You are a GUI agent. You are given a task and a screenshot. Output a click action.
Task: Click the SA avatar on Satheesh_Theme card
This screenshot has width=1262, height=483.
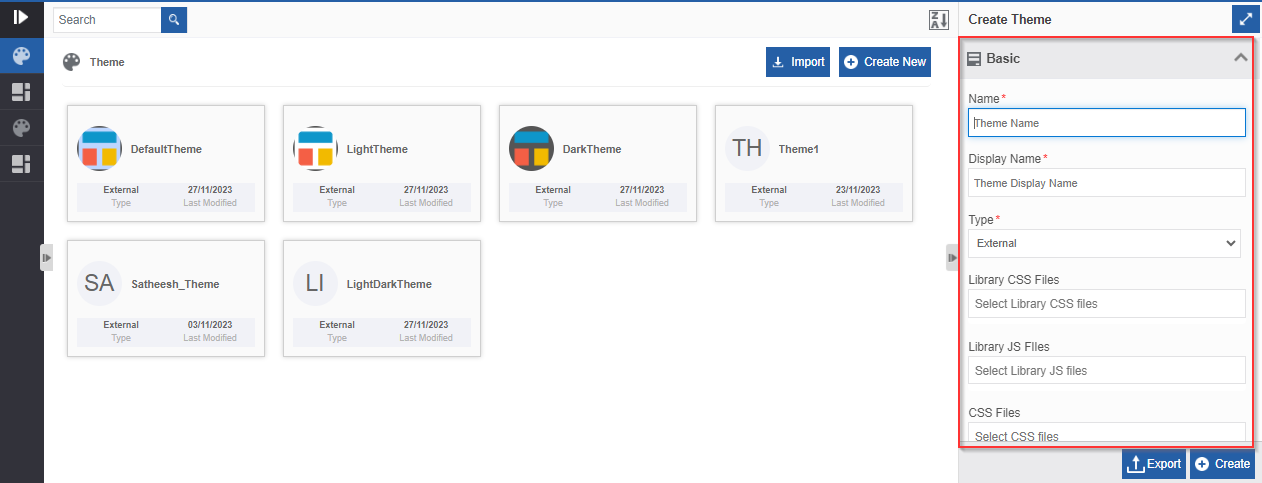coord(99,284)
